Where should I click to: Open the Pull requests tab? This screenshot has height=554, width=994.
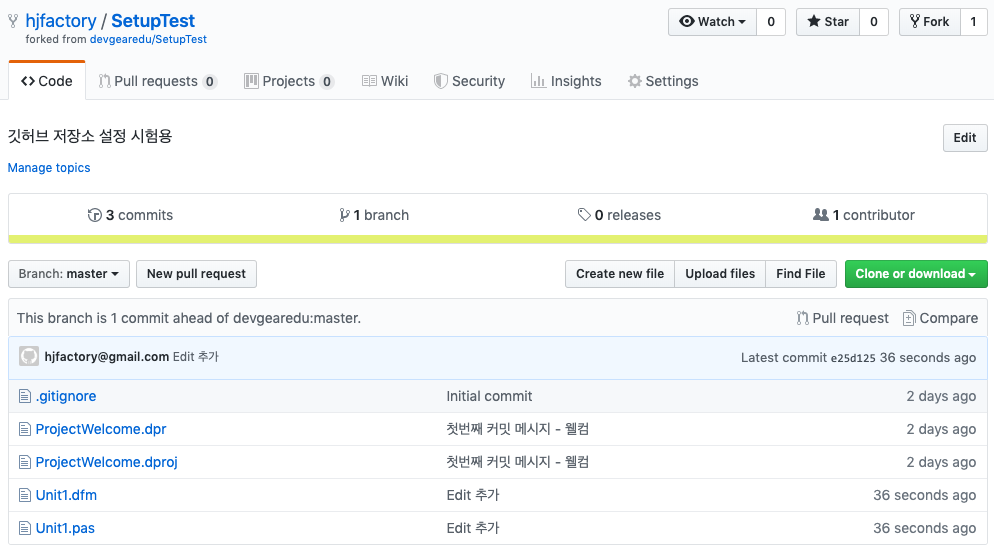[x=157, y=81]
